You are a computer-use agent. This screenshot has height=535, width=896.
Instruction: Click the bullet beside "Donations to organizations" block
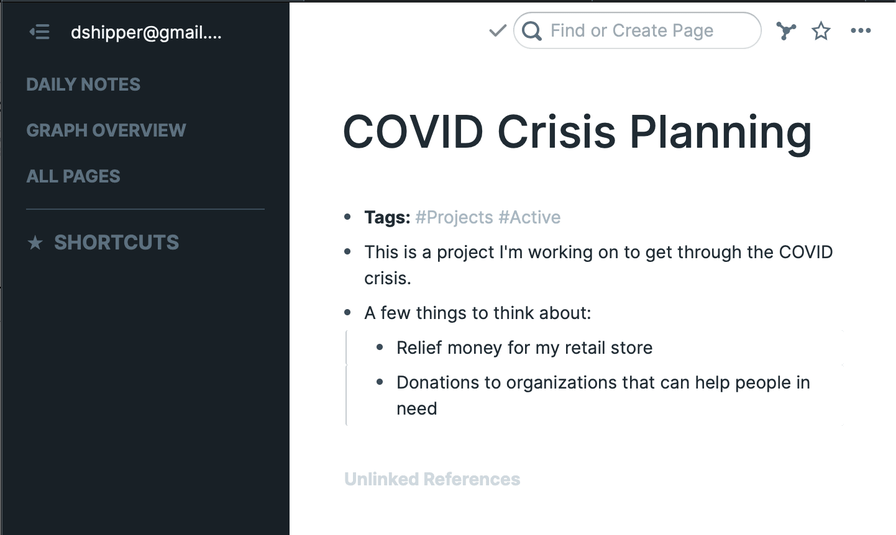click(380, 382)
